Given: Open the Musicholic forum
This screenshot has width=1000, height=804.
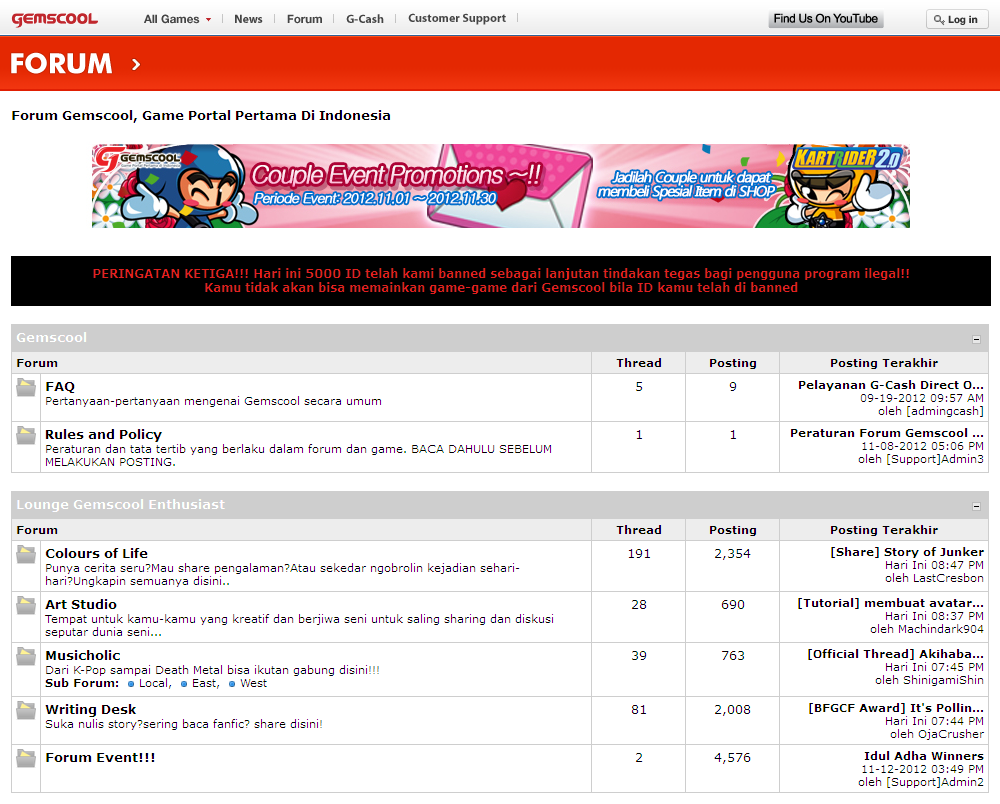Looking at the screenshot, I should click(83, 655).
